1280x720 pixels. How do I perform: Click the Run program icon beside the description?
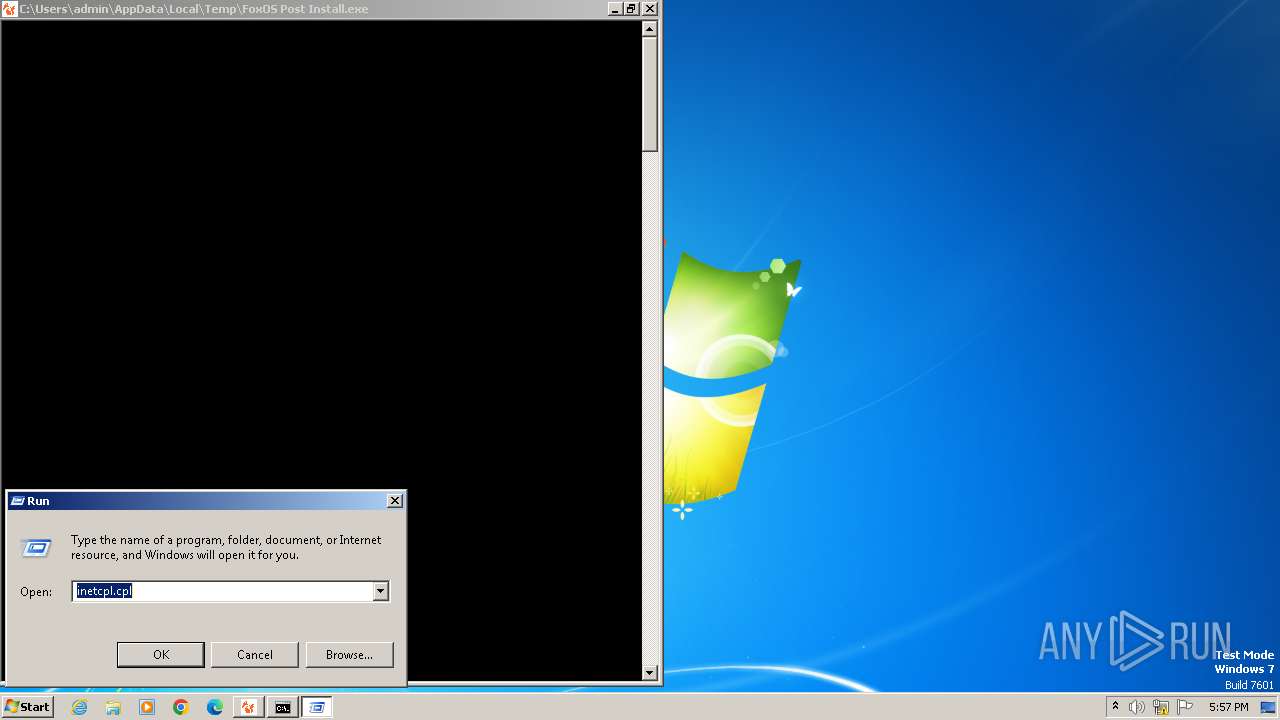point(36,547)
